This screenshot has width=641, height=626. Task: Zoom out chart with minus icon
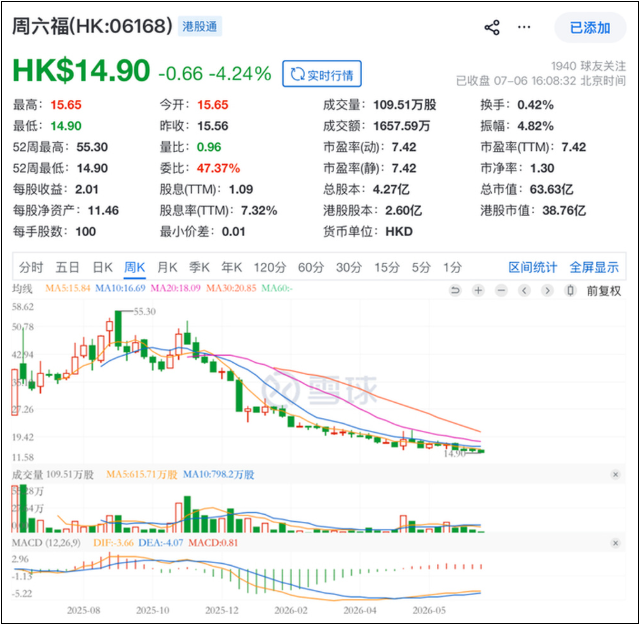click(x=501, y=291)
